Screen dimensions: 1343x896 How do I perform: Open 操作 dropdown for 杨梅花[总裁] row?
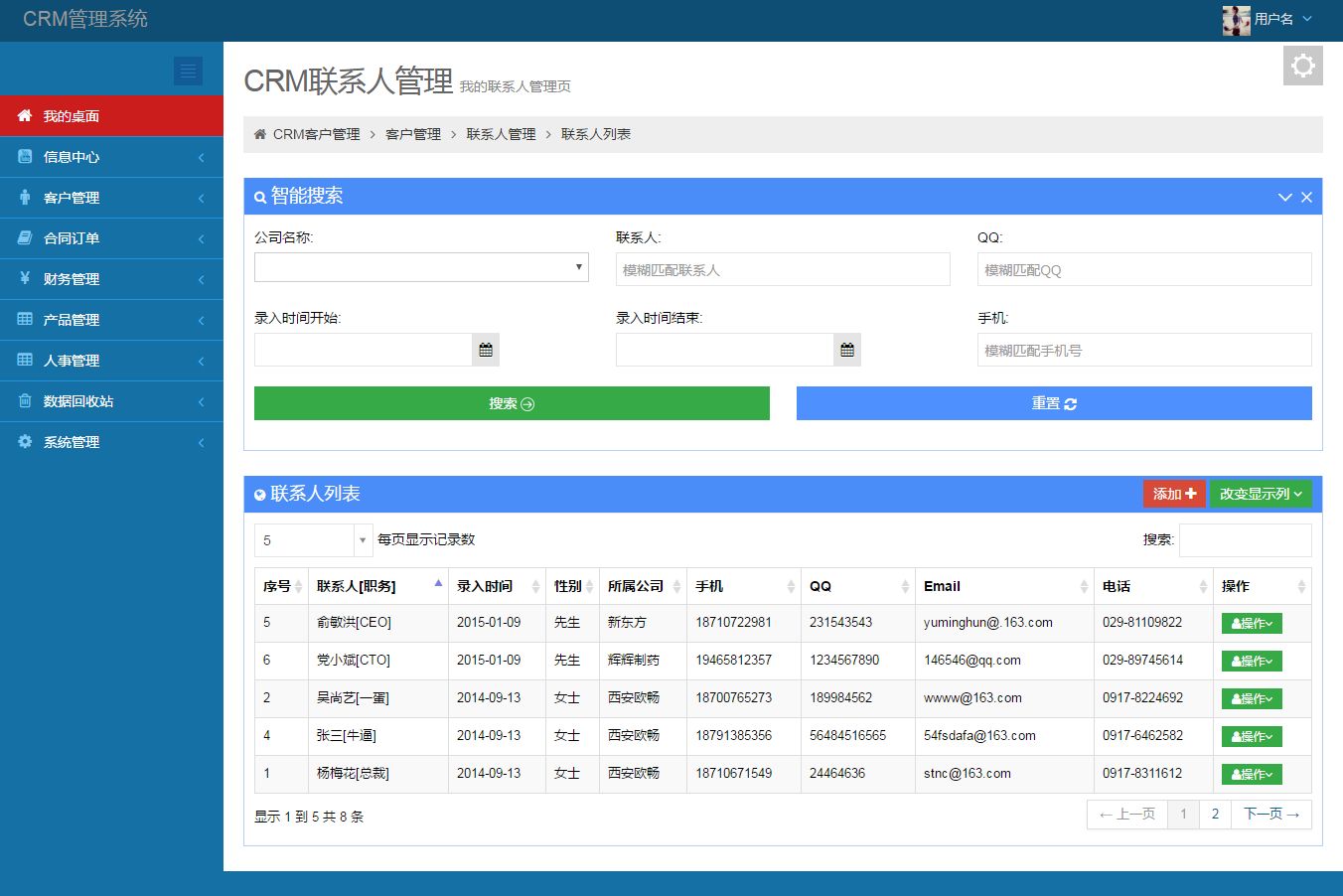tap(1252, 774)
